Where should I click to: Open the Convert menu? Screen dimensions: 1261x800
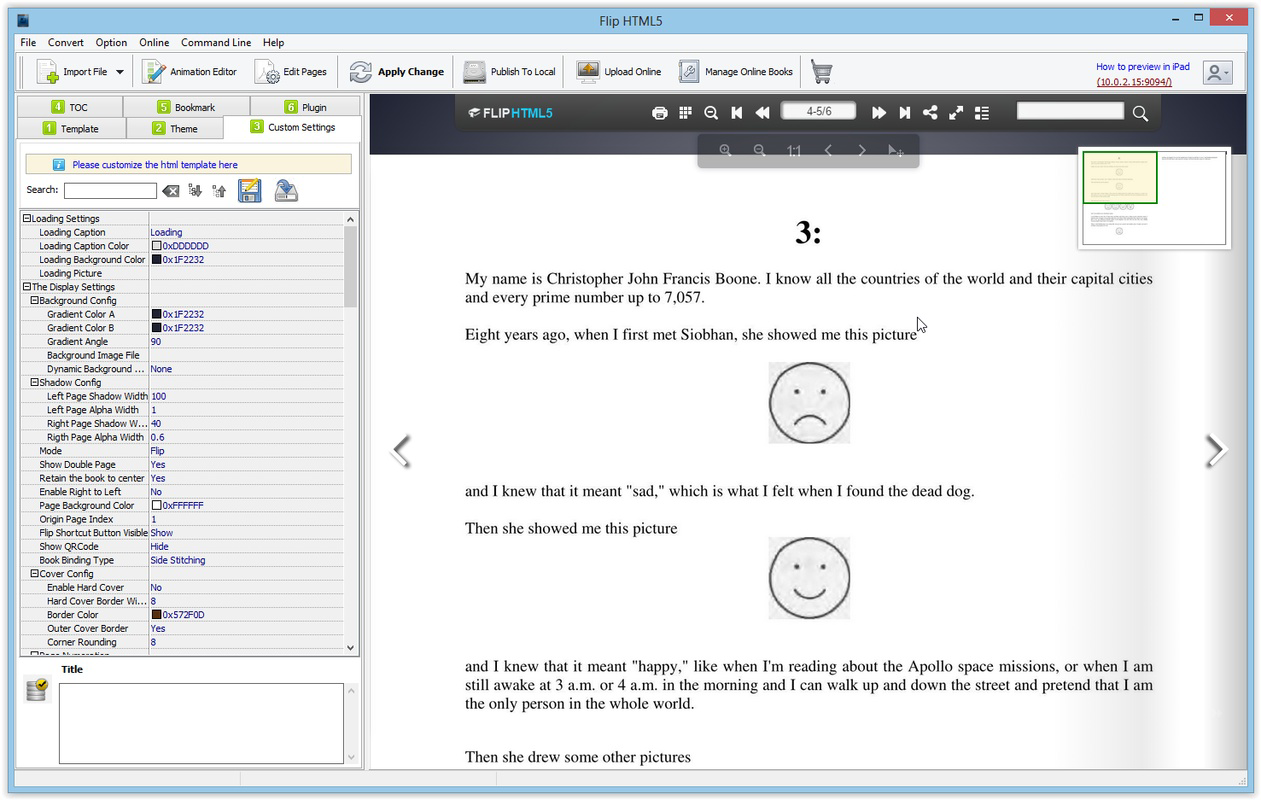66,43
